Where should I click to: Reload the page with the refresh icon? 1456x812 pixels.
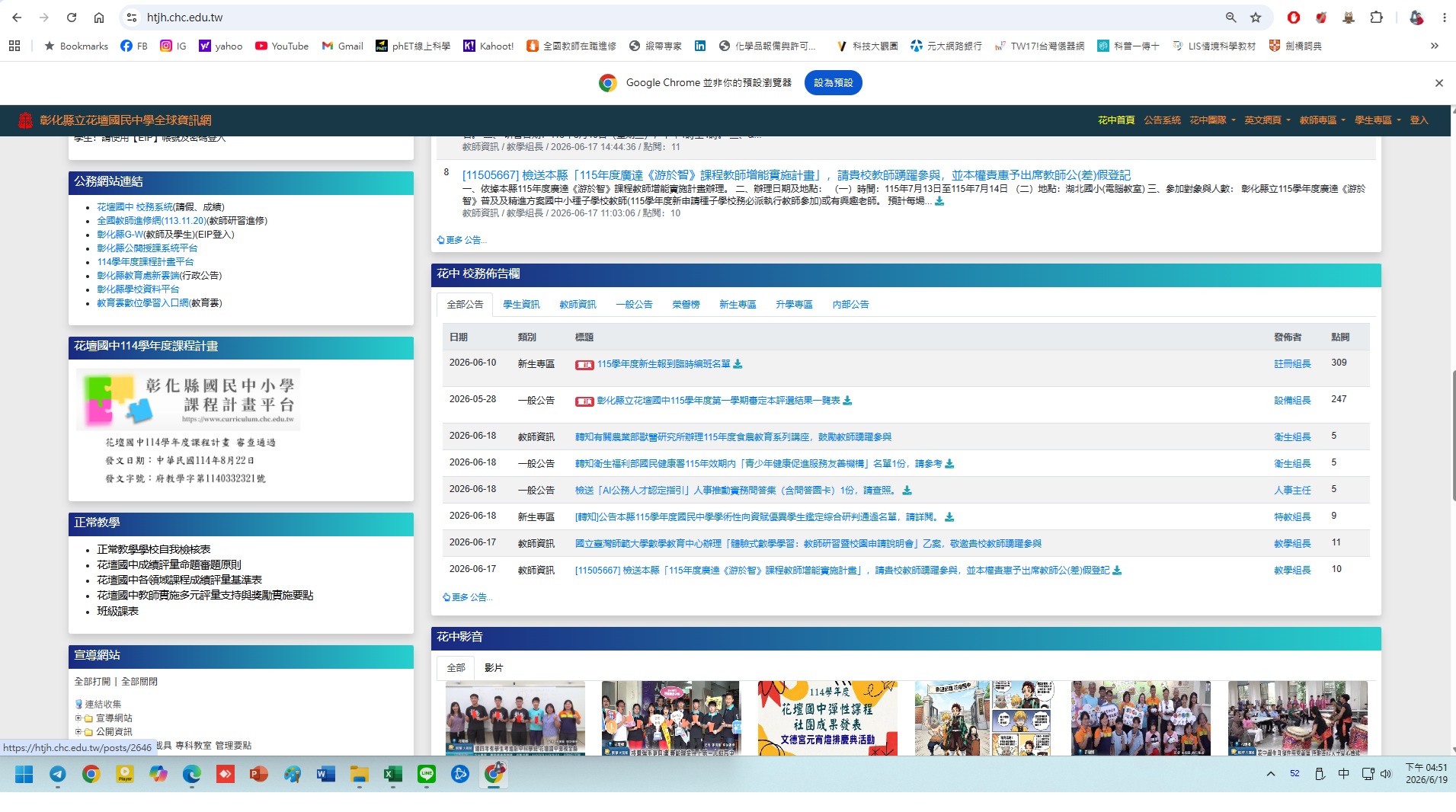click(72, 18)
